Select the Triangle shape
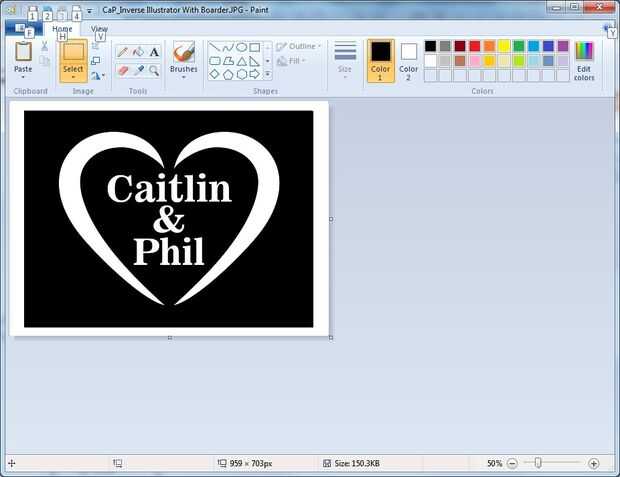 click(x=242, y=61)
